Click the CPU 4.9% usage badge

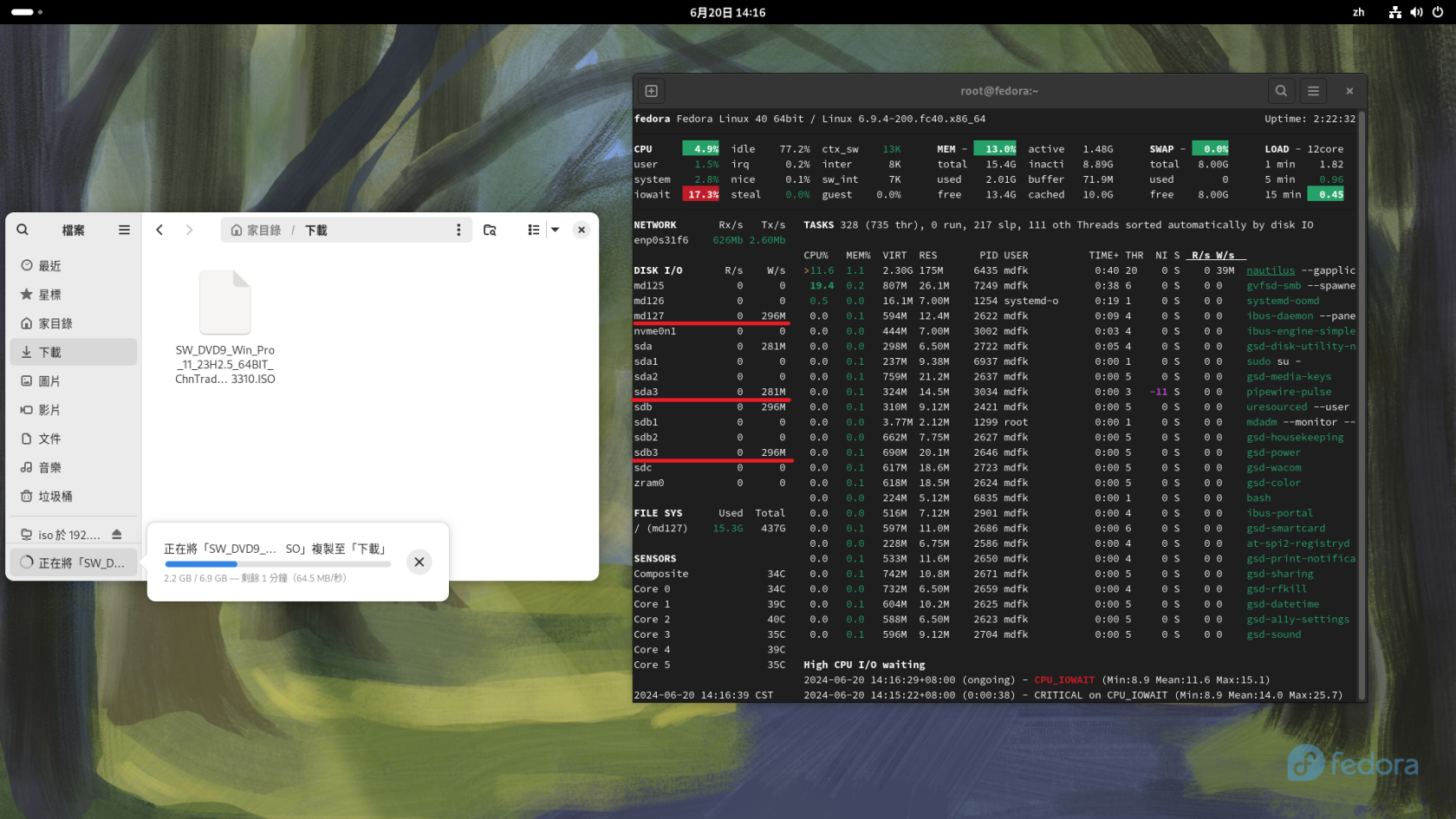click(x=701, y=149)
